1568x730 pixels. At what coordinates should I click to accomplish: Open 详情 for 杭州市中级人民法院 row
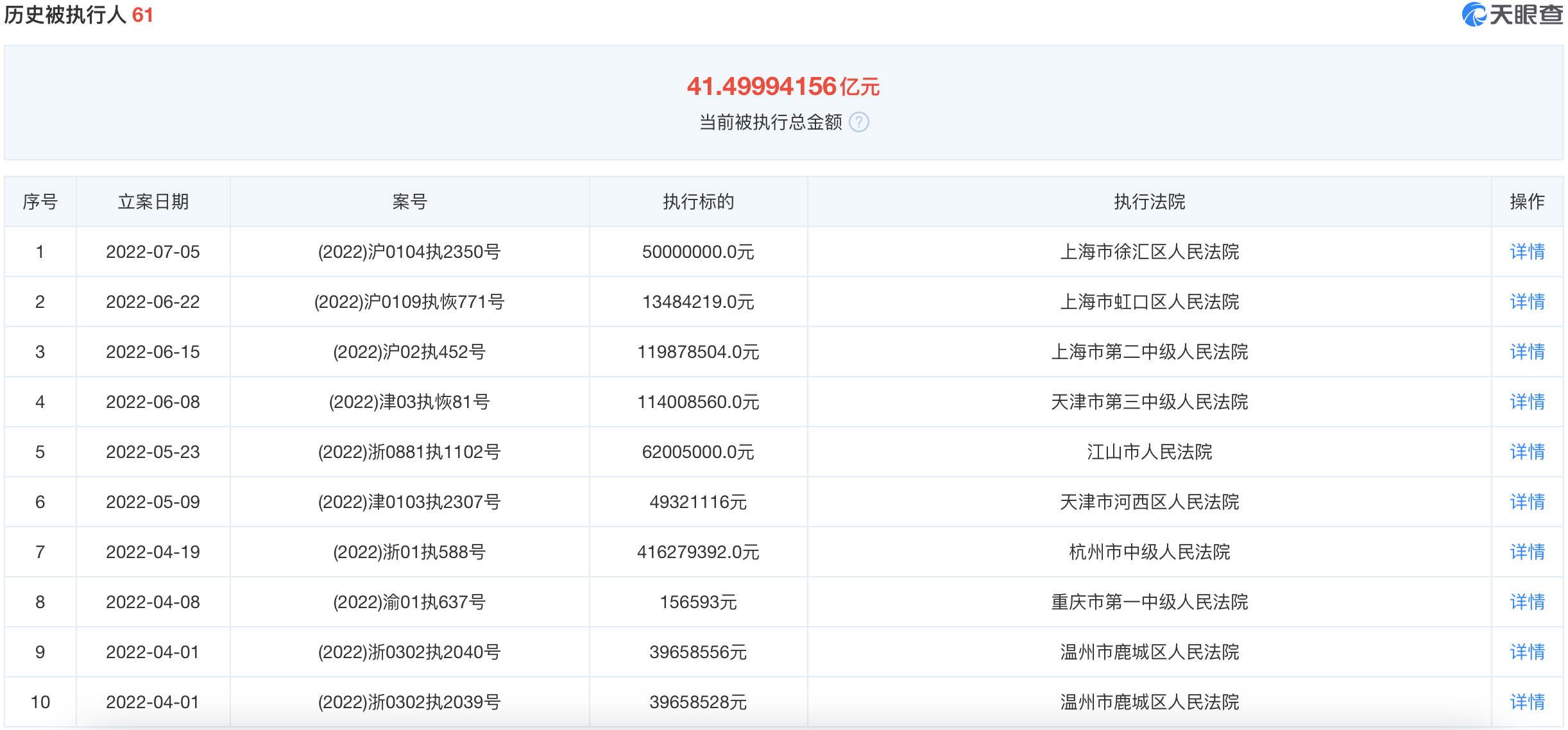point(1527,552)
